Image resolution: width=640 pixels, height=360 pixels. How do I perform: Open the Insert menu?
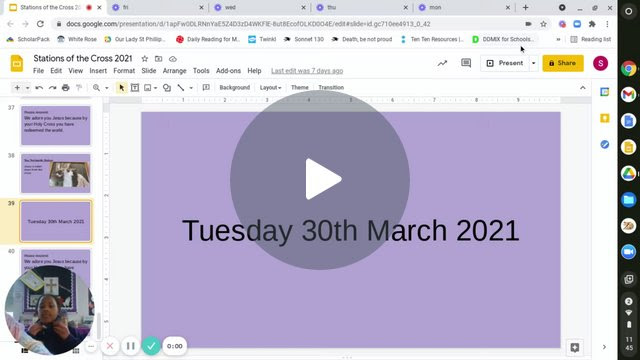point(98,71)
